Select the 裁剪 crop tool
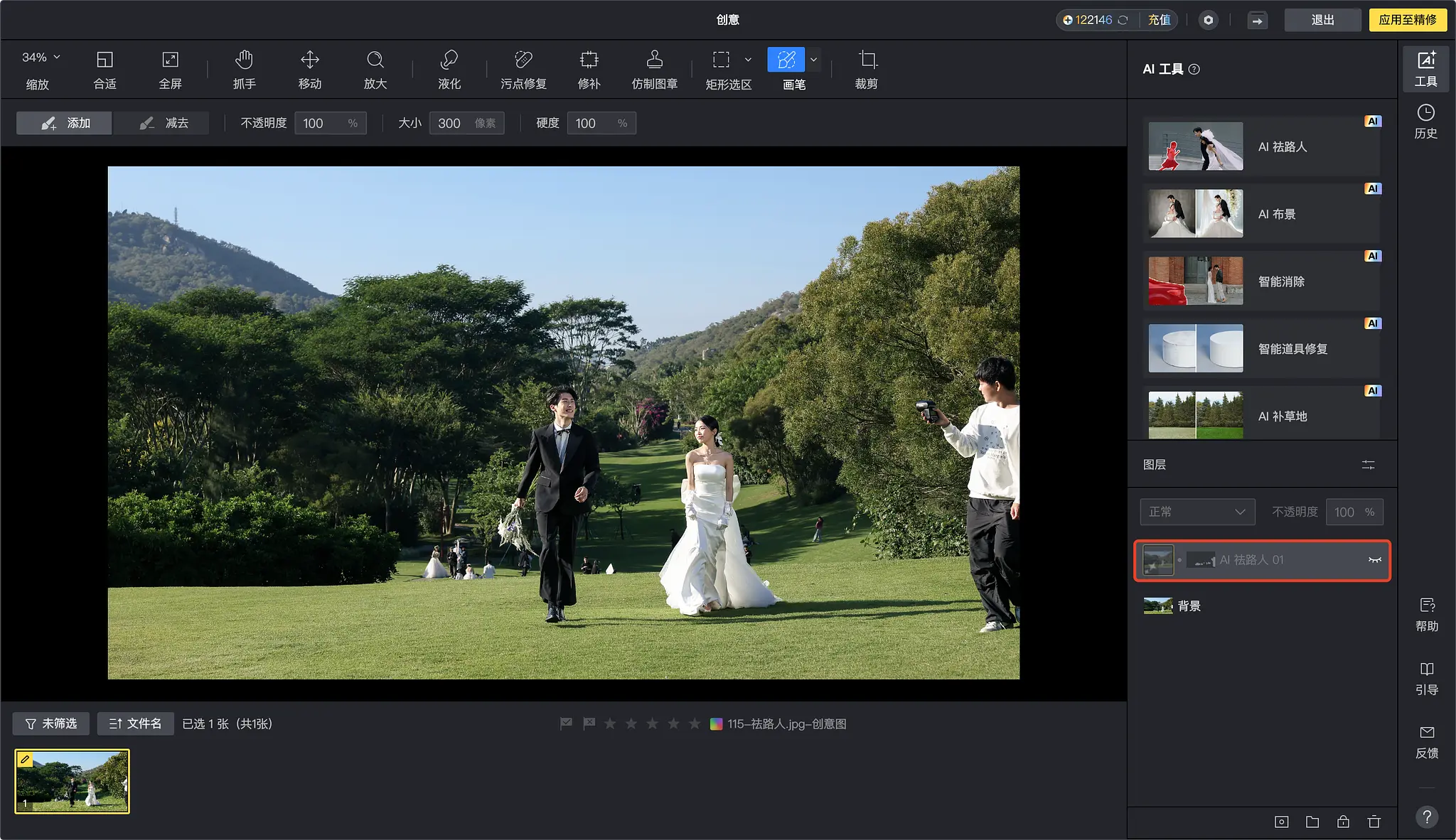1456x840 pixels. (x=866, y=70)
